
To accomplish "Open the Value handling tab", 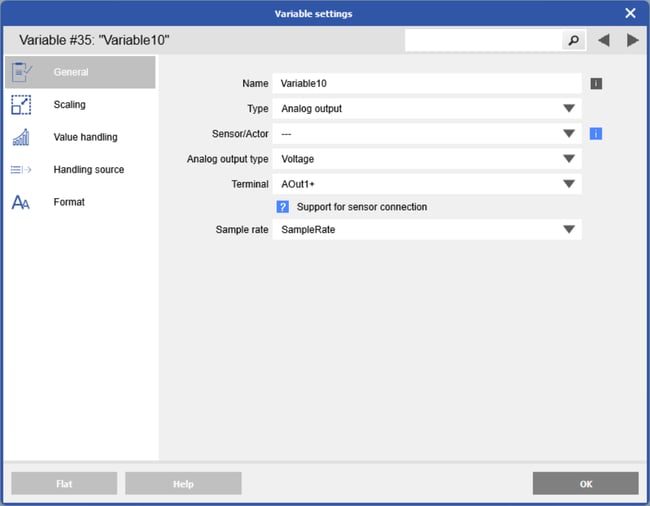I will (85, 137).
